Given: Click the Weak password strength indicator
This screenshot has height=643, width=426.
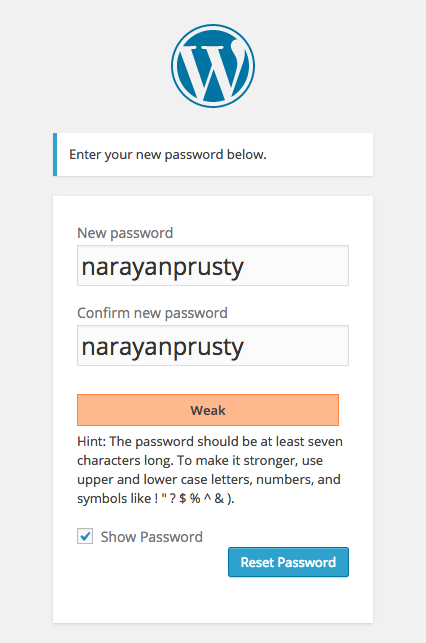Looking at the screenshot, I should pos(208,410).
